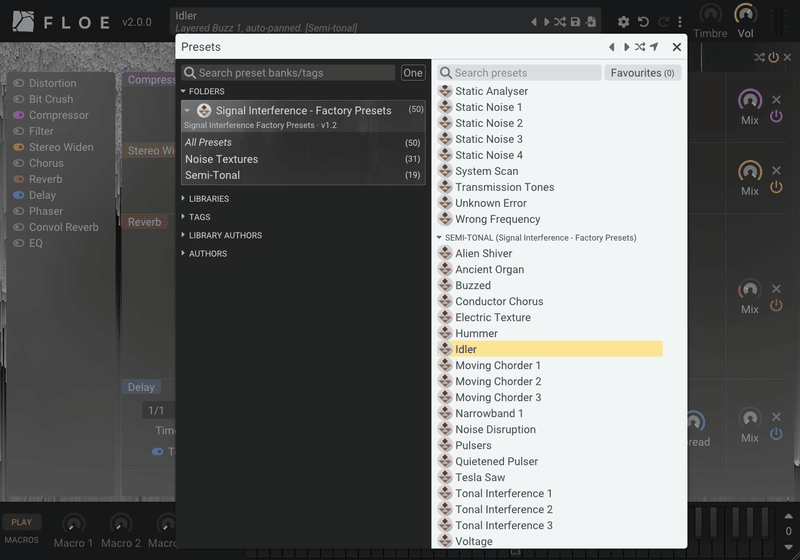
Task: Adjust the Macro 1 knob
Action: pyautogui.click(x=73, y=524)
